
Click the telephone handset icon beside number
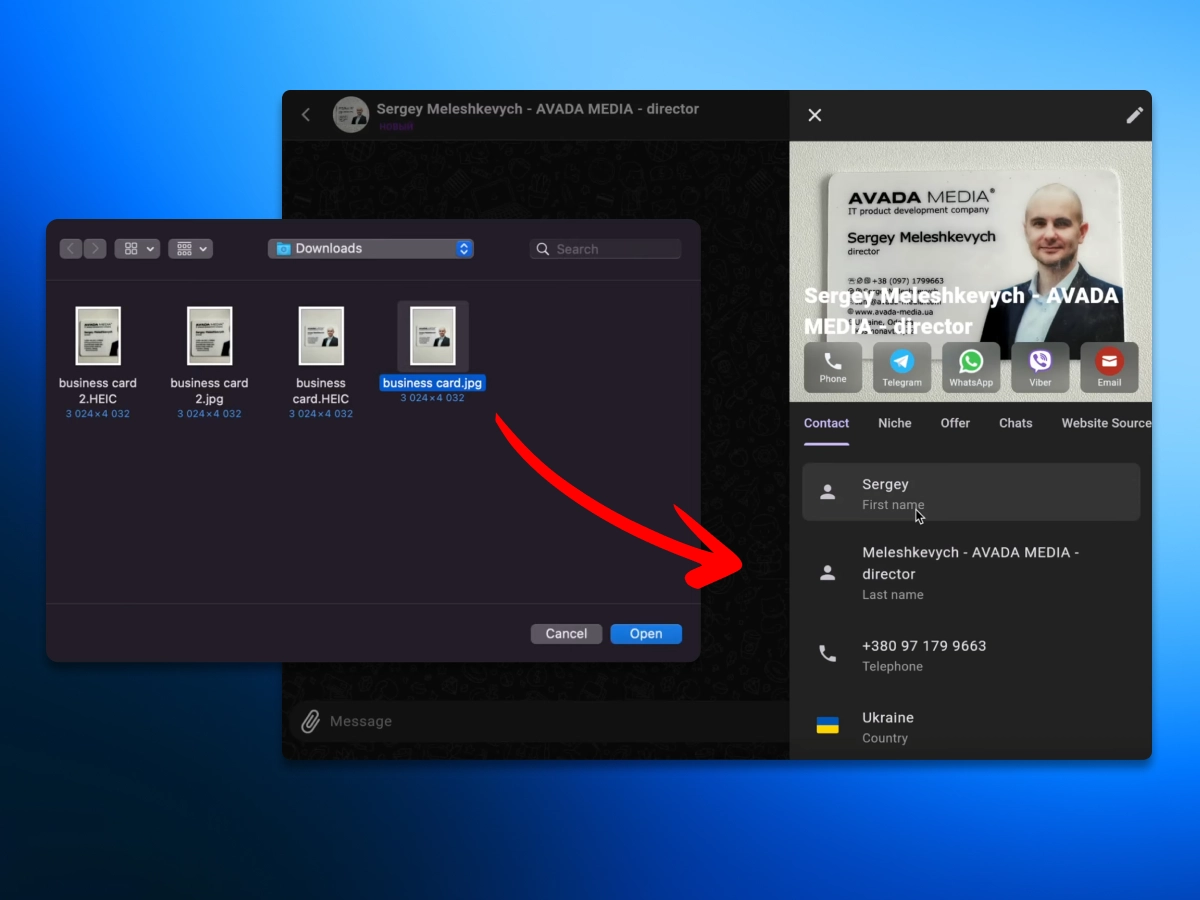(827, 654)
